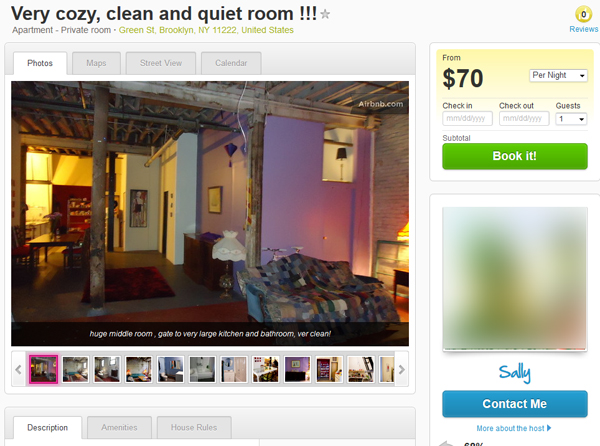The width and height of the screenshot is (600, 446).
Task: Click the favorite star beside the listing title
Action: point(325,15)
